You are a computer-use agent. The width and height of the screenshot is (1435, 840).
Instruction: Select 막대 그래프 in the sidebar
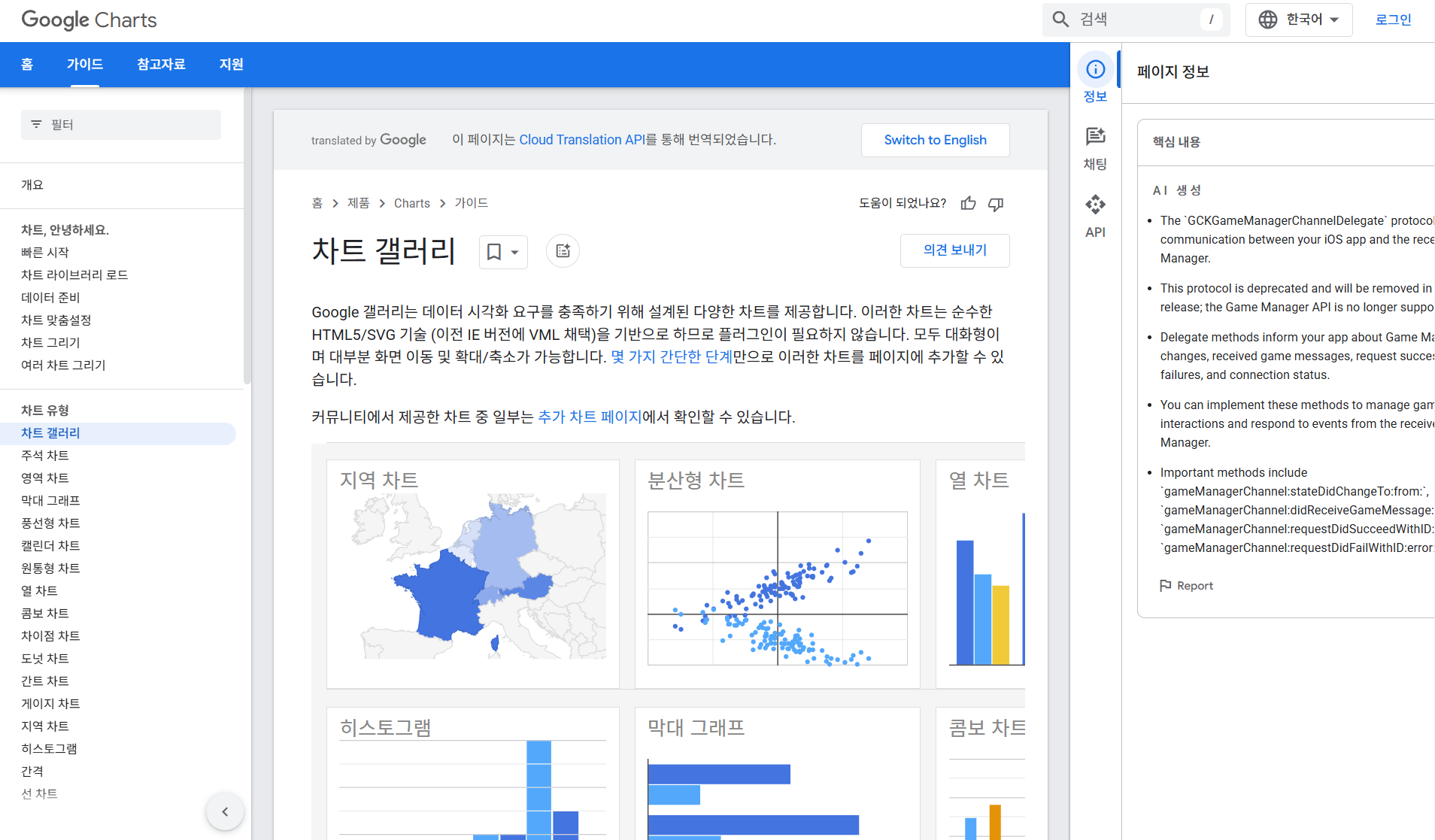coord(50,501)
